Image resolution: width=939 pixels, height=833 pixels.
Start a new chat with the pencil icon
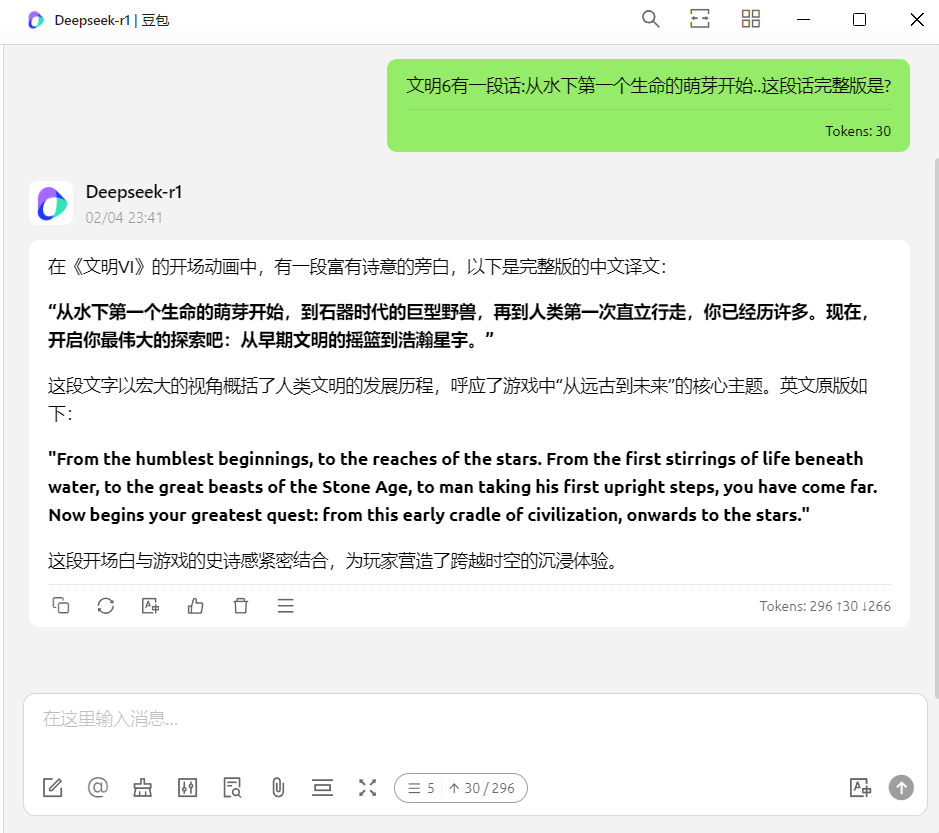click(53, 787)
